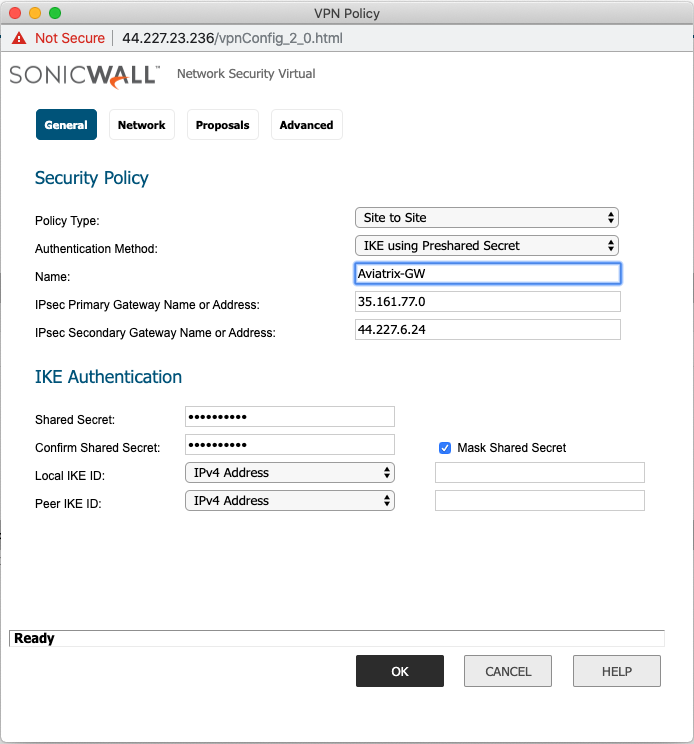The width and height of the screenshot is (694, 744).
Task: Open the Policy Type dropdown
Action: (486, 217)
